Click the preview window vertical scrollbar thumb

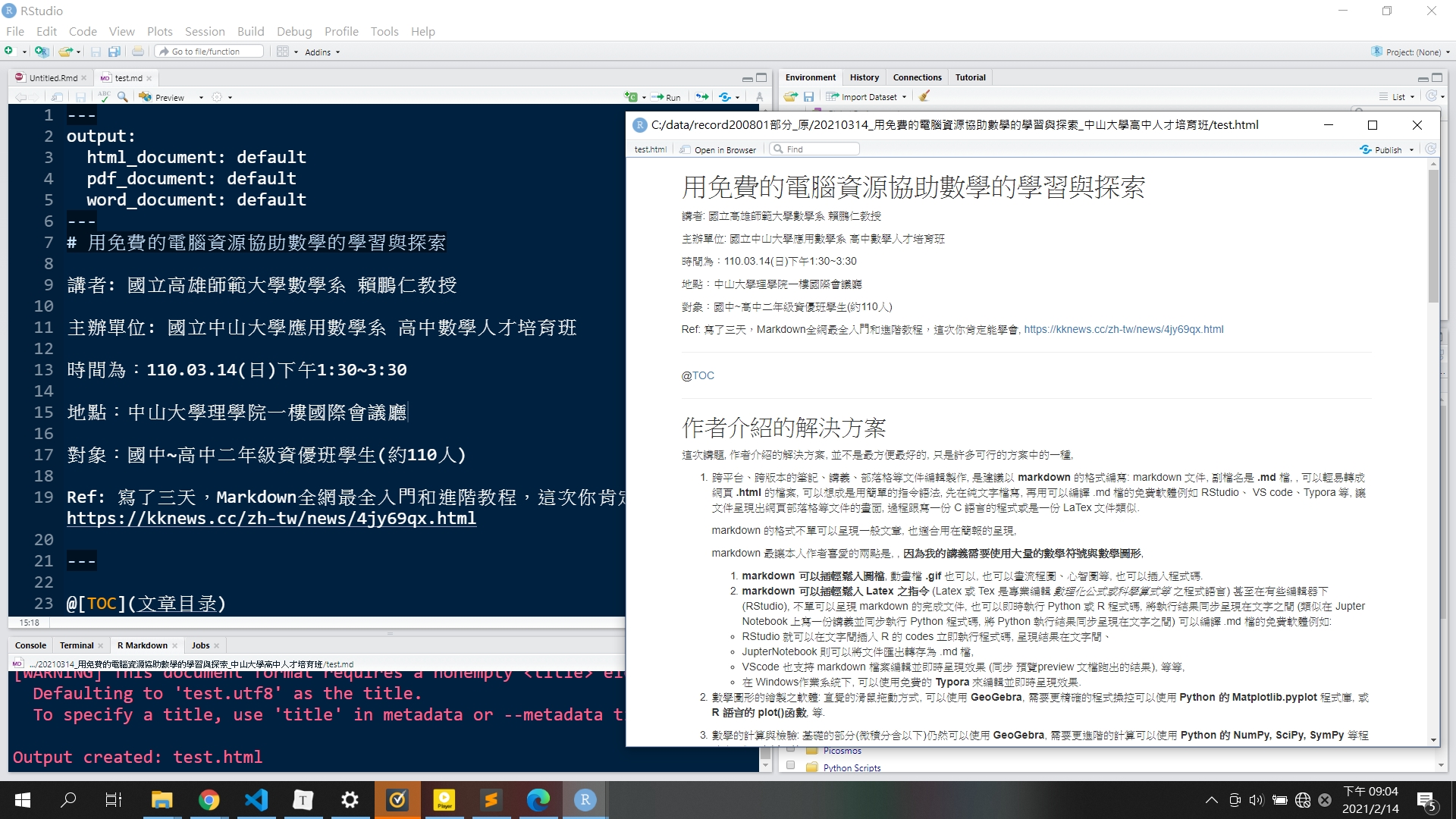point(1432,235)
